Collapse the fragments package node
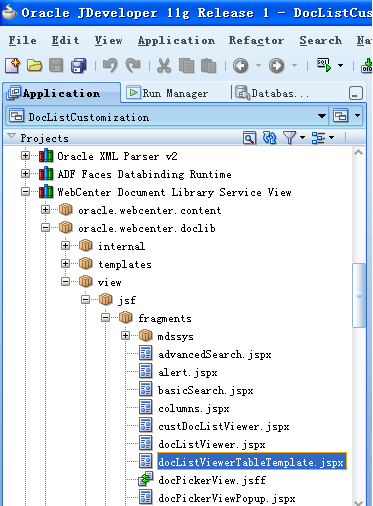The height and width of the screenshot is (506, 373). point(105,318)
